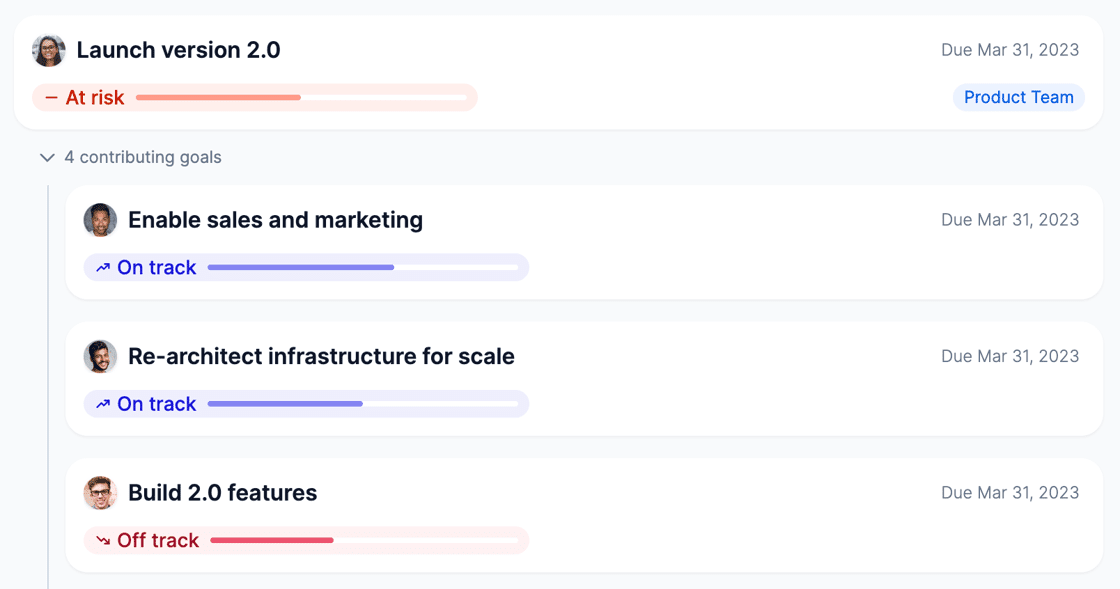
Task: Click the sales and marketing progress bar
Action: tap(362, 268)
